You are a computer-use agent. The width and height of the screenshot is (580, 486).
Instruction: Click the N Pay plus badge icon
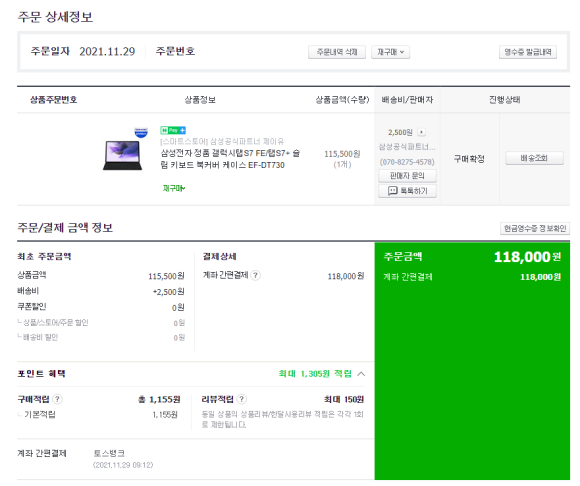pyautogui.click(x=173, y=130)
